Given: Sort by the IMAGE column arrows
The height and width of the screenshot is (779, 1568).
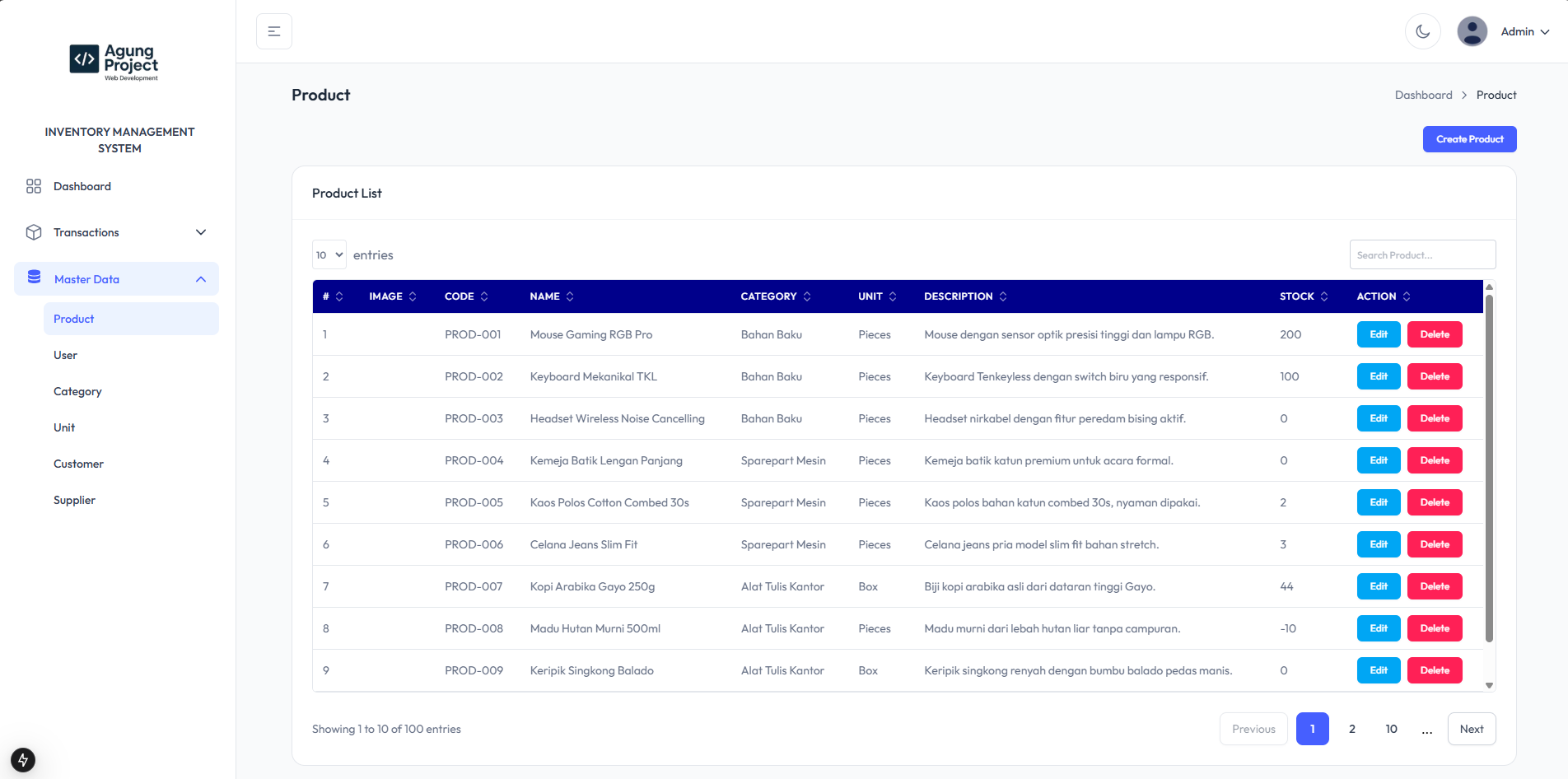Looking at the screenshot, I should (x=413, y=296).
